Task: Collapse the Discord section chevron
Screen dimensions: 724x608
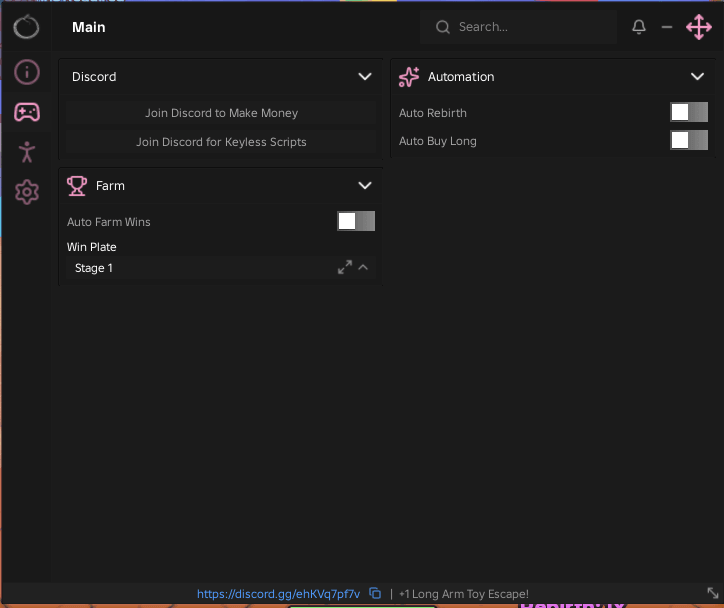Action: pyautogui.click(x=365, y=77)
